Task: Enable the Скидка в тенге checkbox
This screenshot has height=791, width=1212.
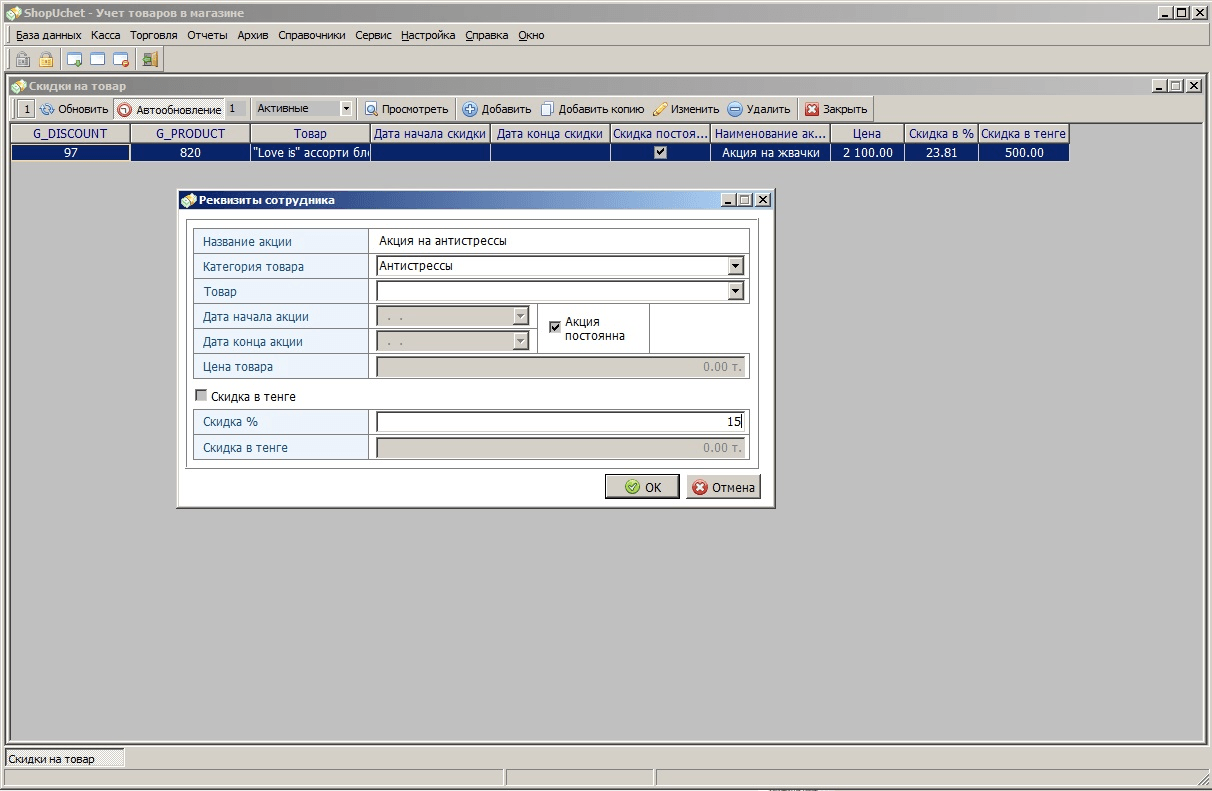Action: point(201,396)
